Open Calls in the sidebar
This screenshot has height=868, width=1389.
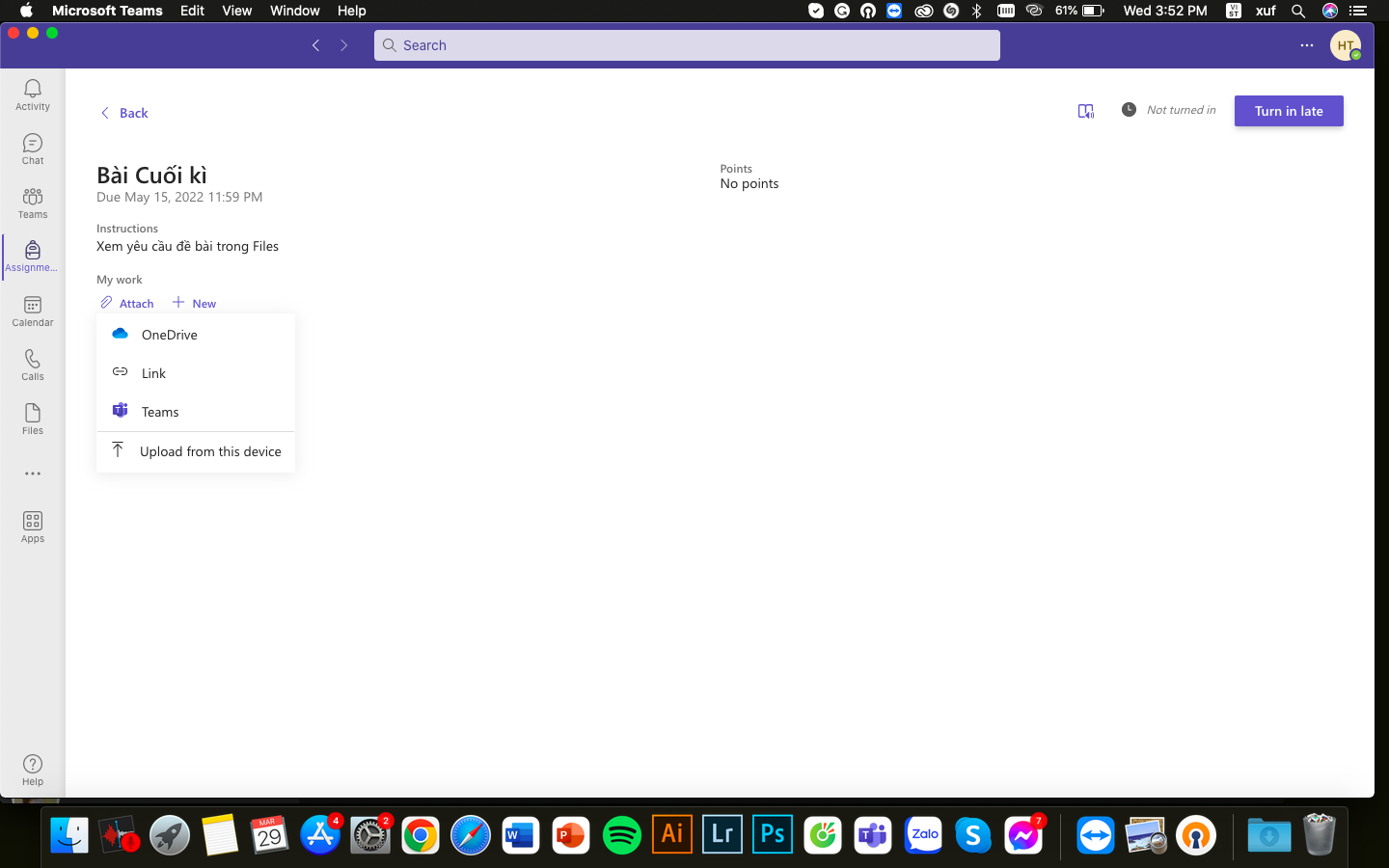(x=33, y=365)
